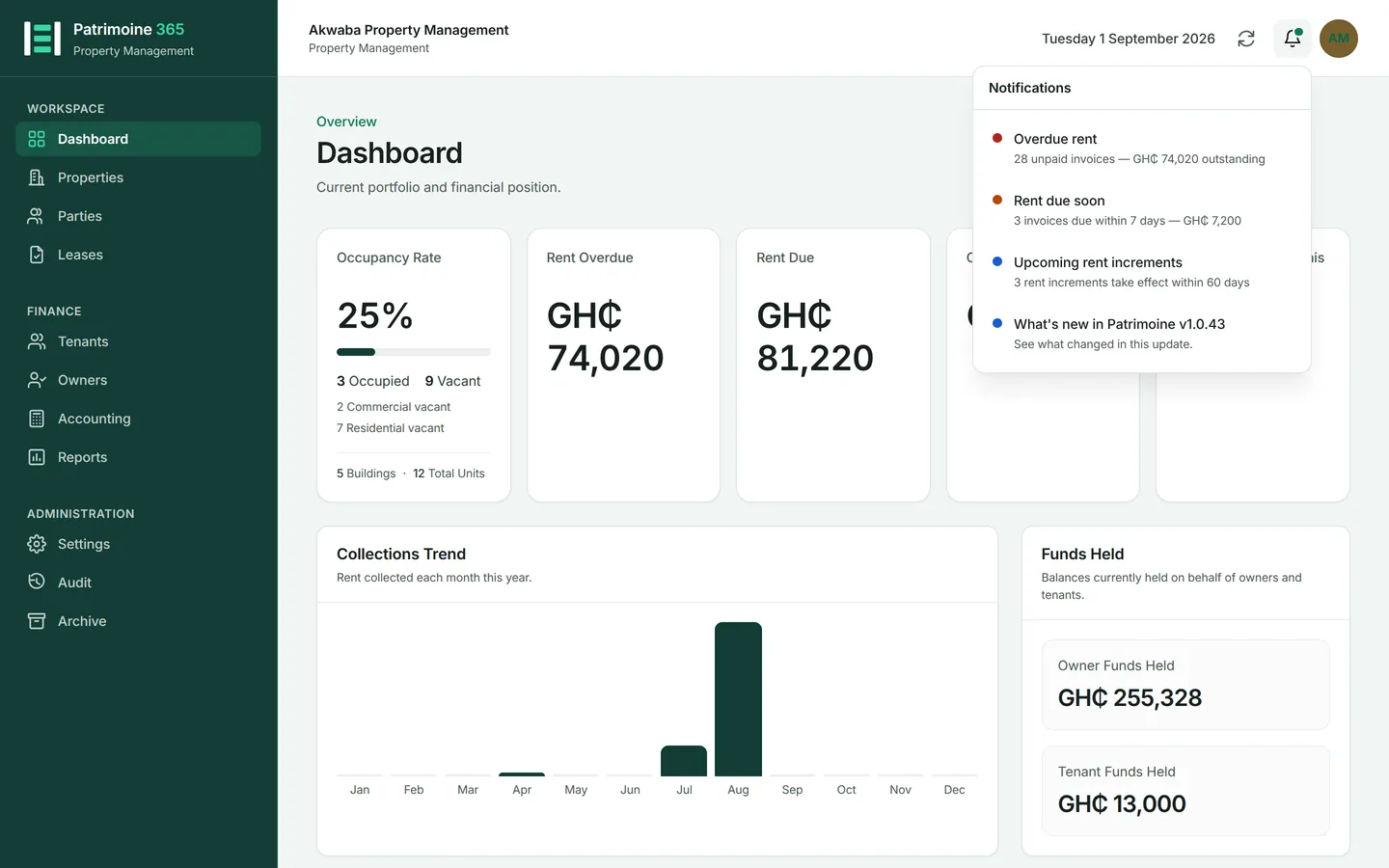
Task: Open Settings under Administration
Action: (x=138, y=544)
